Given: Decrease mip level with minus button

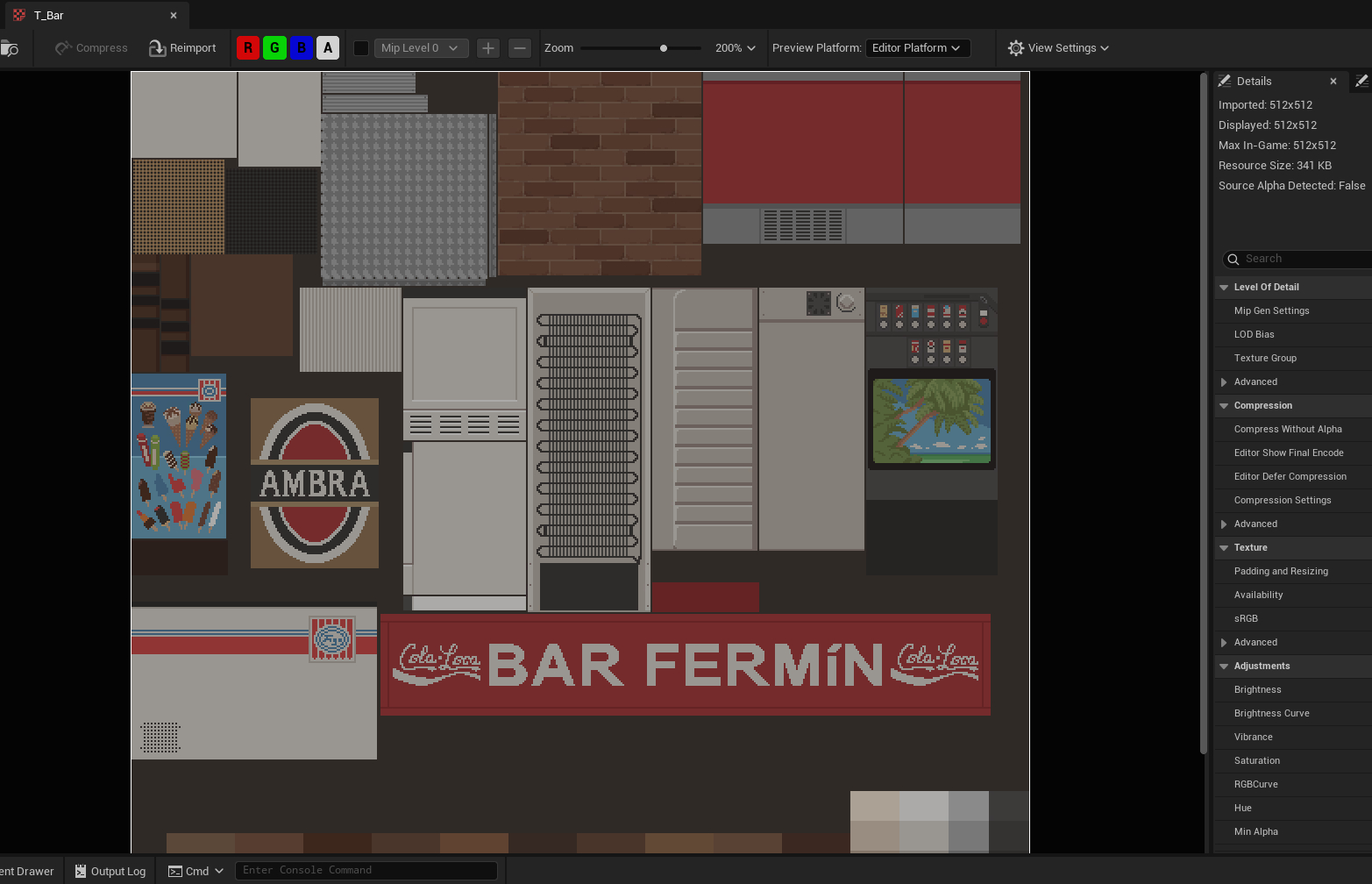Looking at the screenshot, I should (x=520, y=48).
